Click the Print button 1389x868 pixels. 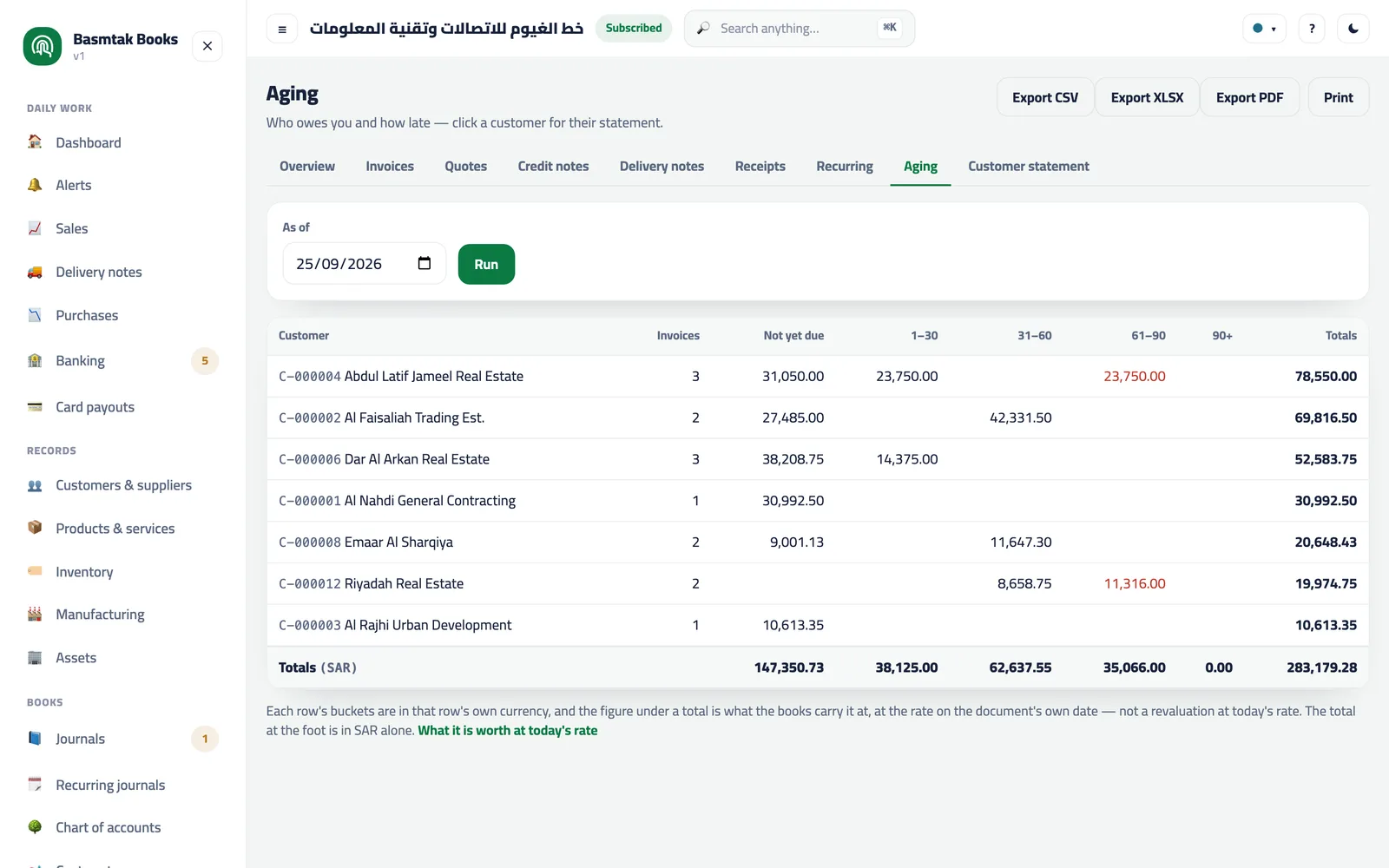(1338, 97)
